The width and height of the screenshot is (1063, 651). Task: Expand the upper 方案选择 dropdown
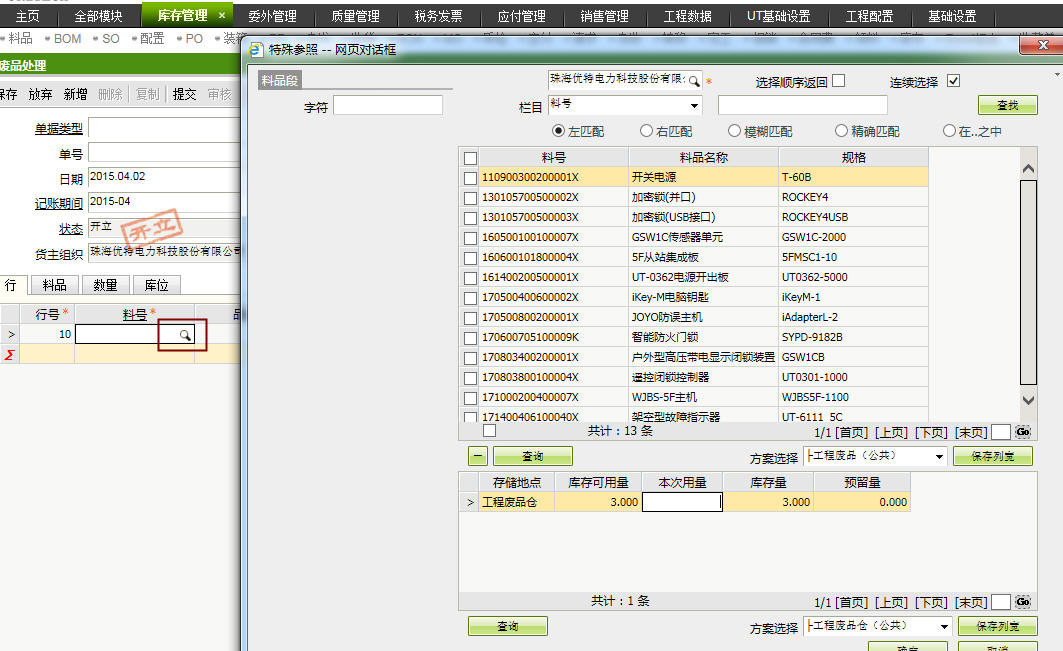coord(938,457)
